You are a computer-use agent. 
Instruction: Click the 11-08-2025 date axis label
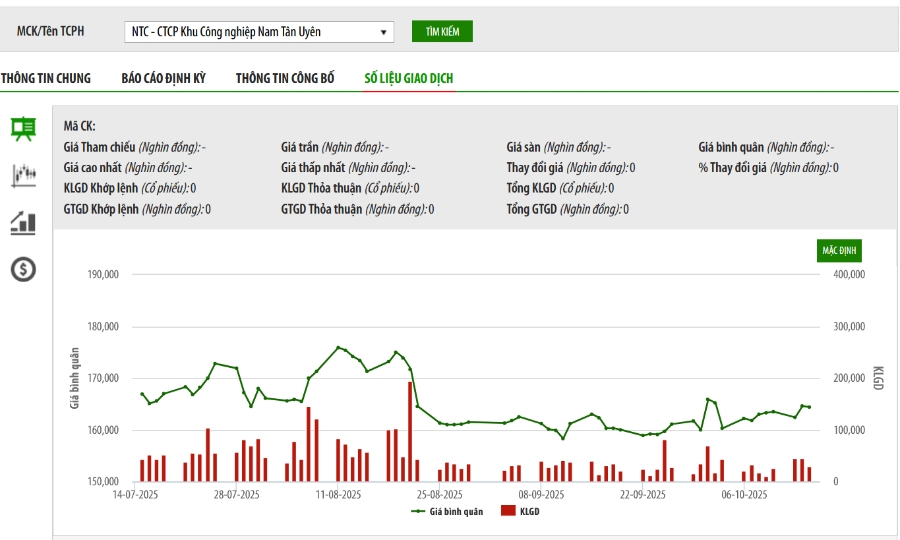coord(338,494)
